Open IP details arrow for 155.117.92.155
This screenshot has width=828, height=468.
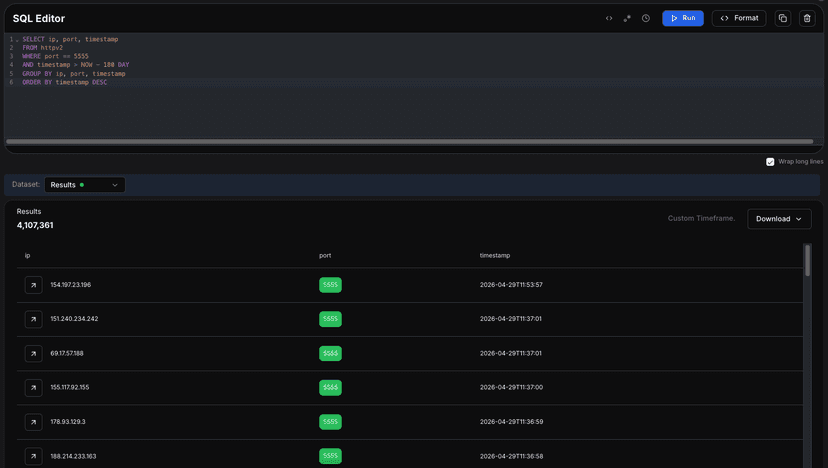[33, 387]
